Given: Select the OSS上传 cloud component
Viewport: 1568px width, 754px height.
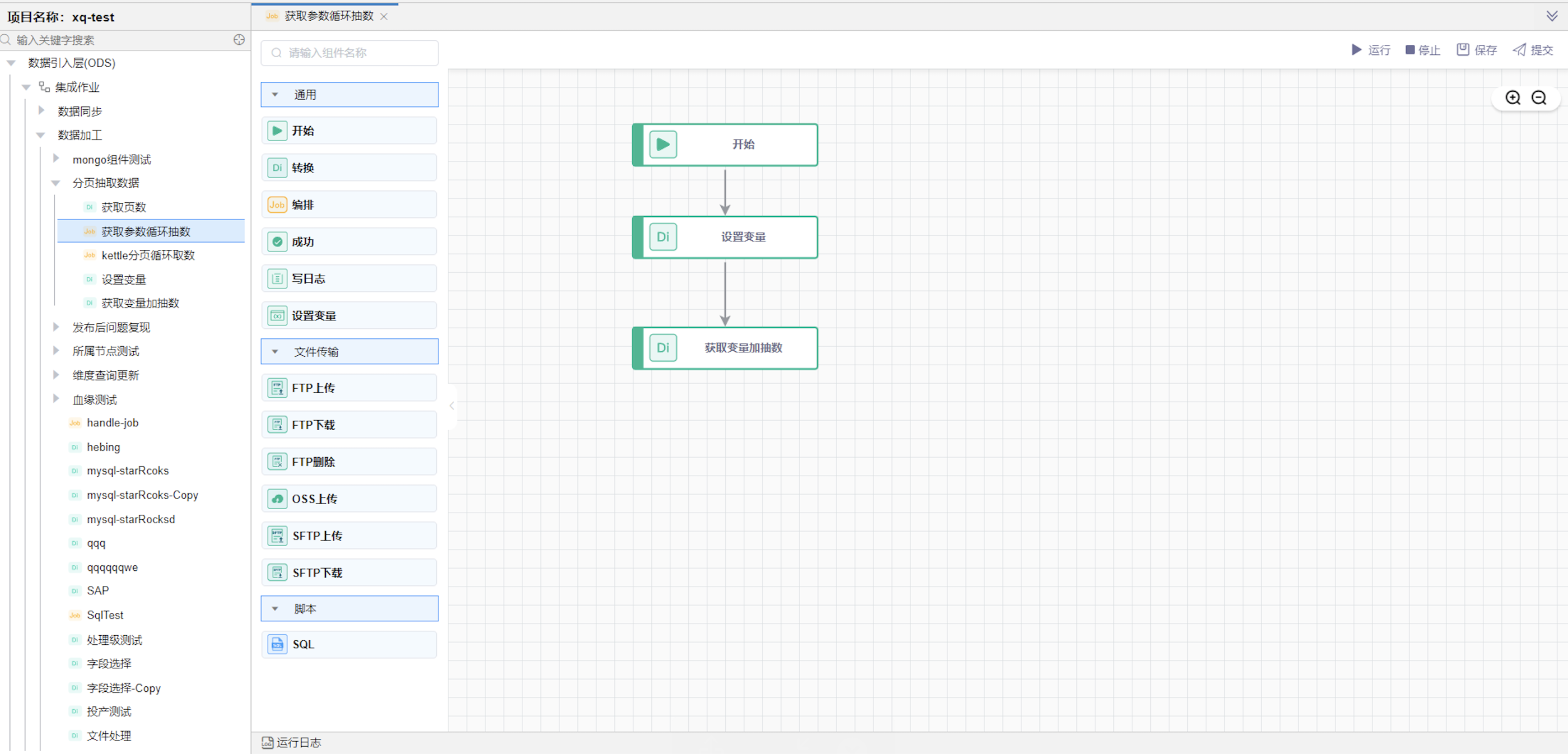Looking at the screenshot, I should pos(277,499).
